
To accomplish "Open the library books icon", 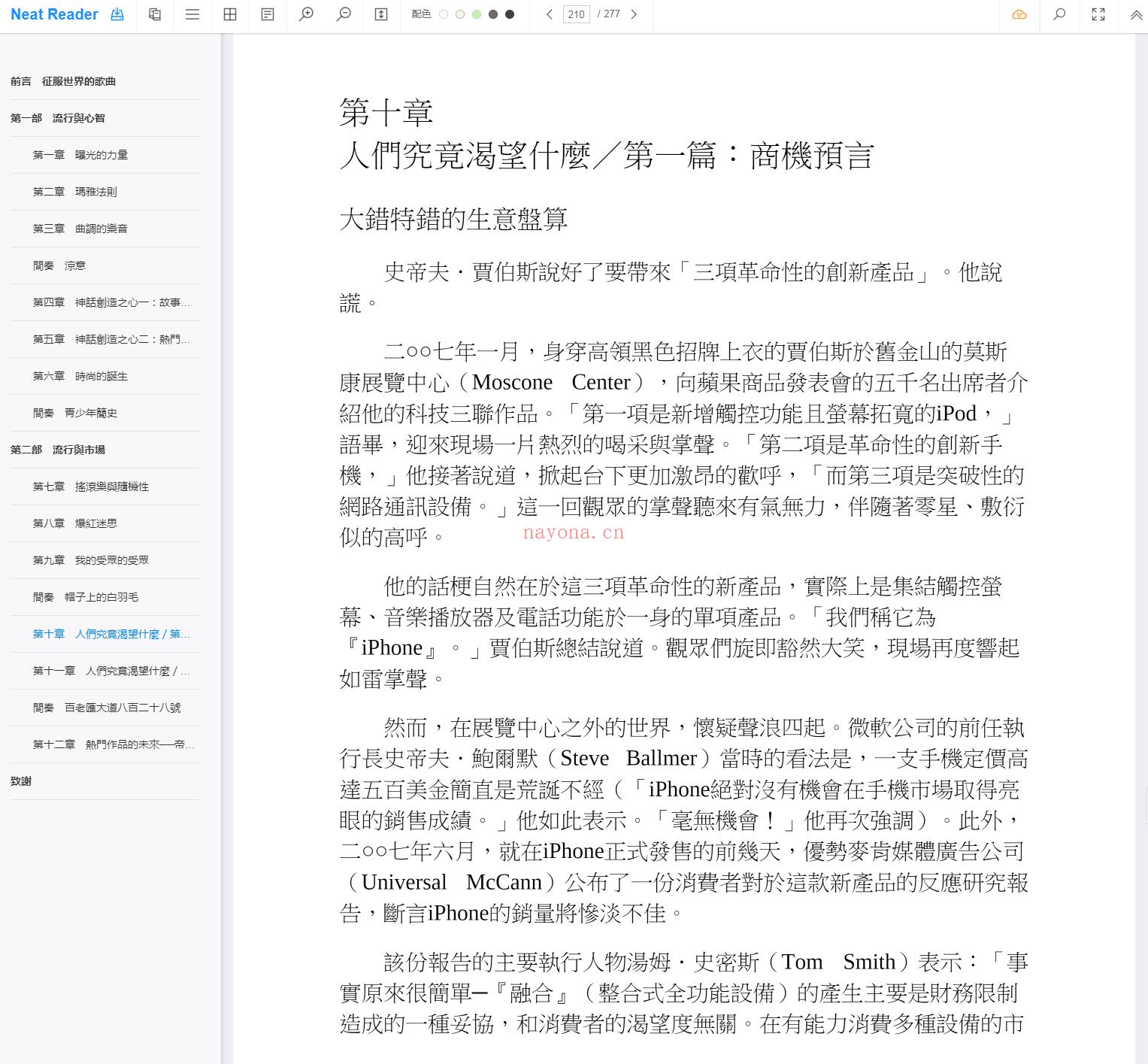I will tap(155, 14).
